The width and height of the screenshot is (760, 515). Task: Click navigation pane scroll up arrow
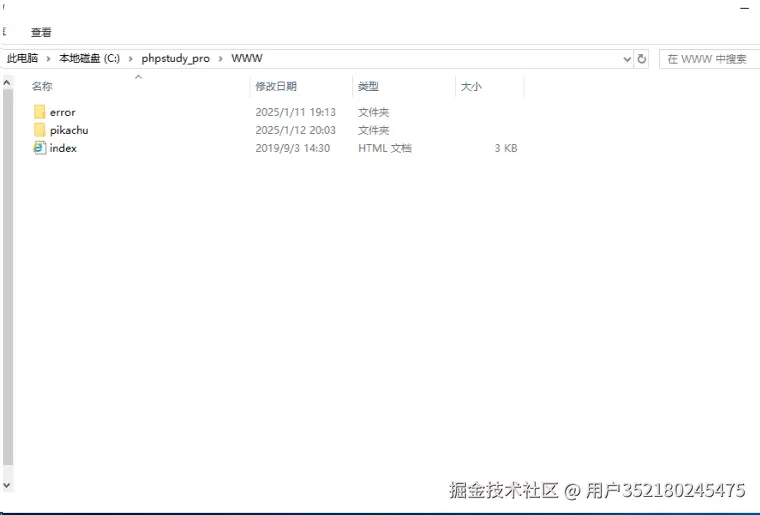click(7, 83)
